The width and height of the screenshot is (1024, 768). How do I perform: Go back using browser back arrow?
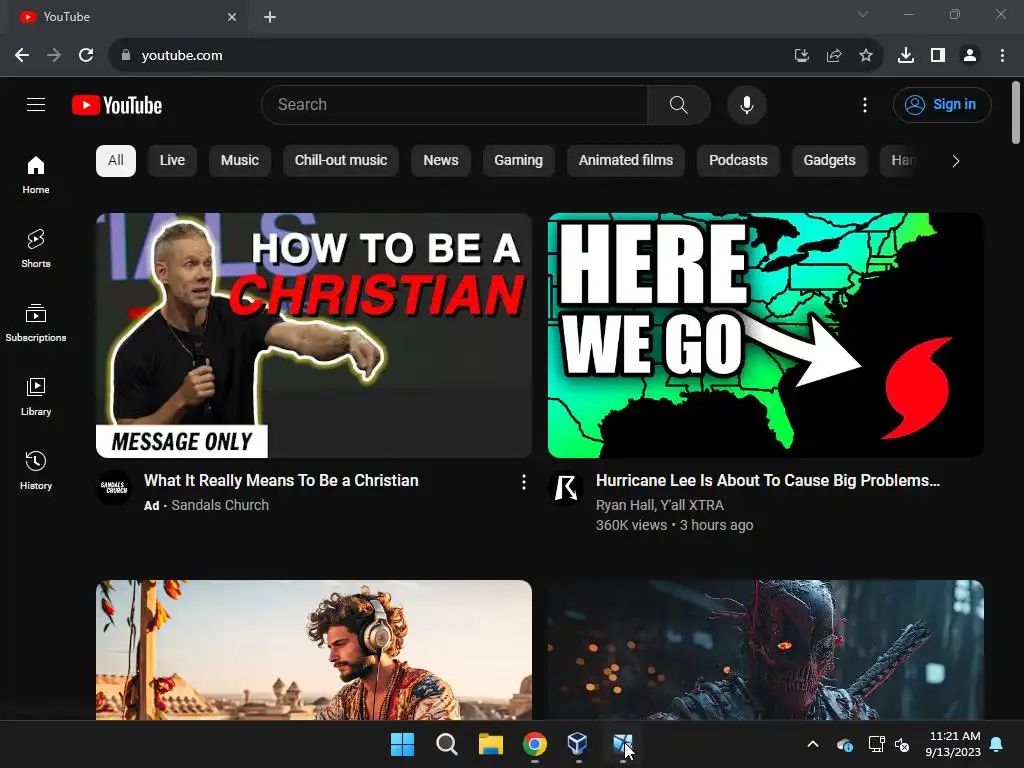[22, 56]
